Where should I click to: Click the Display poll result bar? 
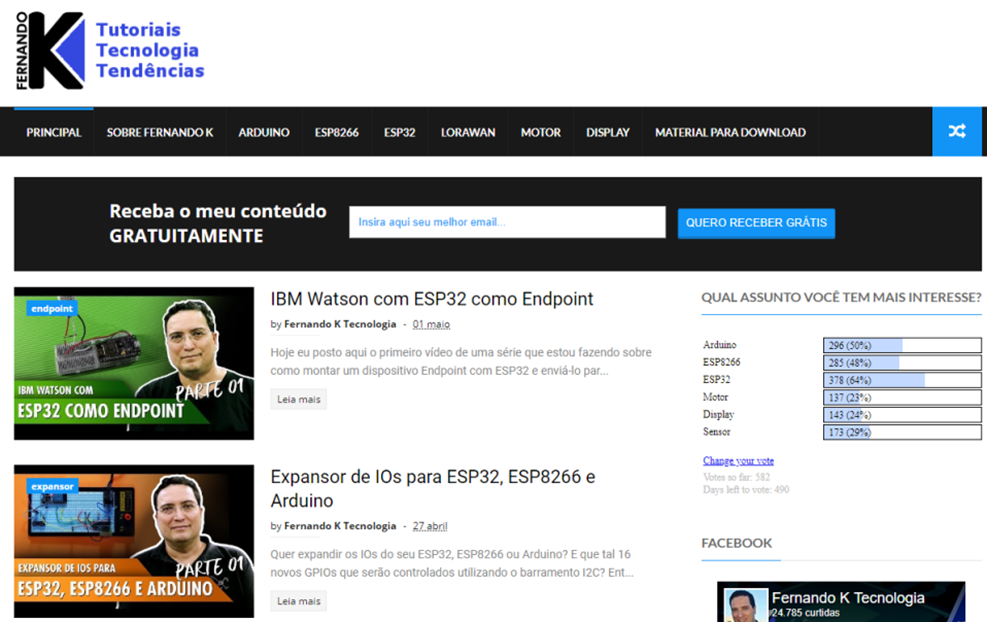(x=902, y=415)
